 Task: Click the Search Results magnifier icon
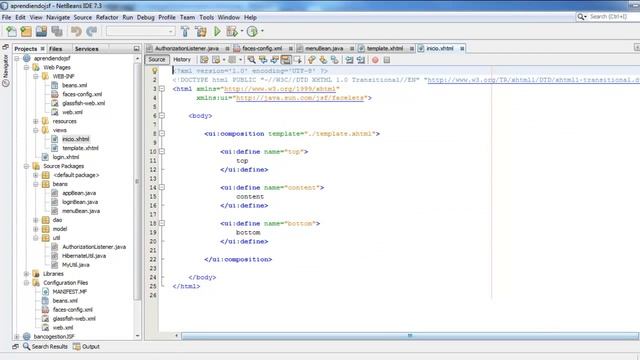click(27, 347)
